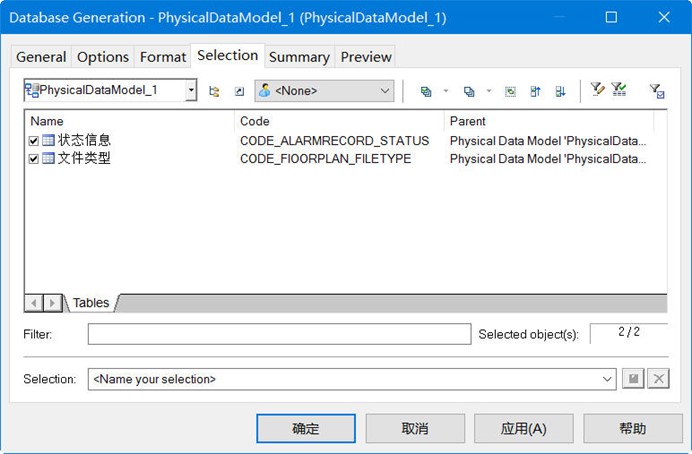Click the Deselect All icon
The image size is (692, 454).
pyautogui.click(x=469, y=91)
